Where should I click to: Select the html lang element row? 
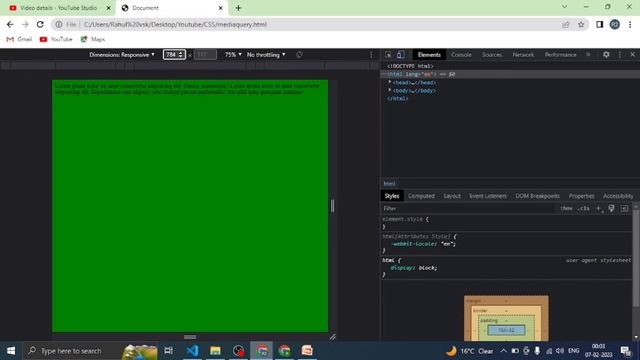[510, 74]
